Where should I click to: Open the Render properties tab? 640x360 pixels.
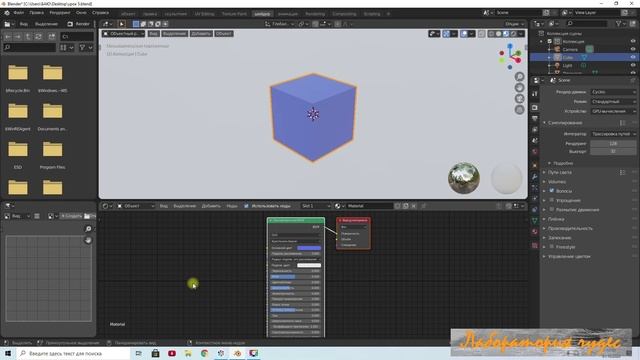click(535, 107)
